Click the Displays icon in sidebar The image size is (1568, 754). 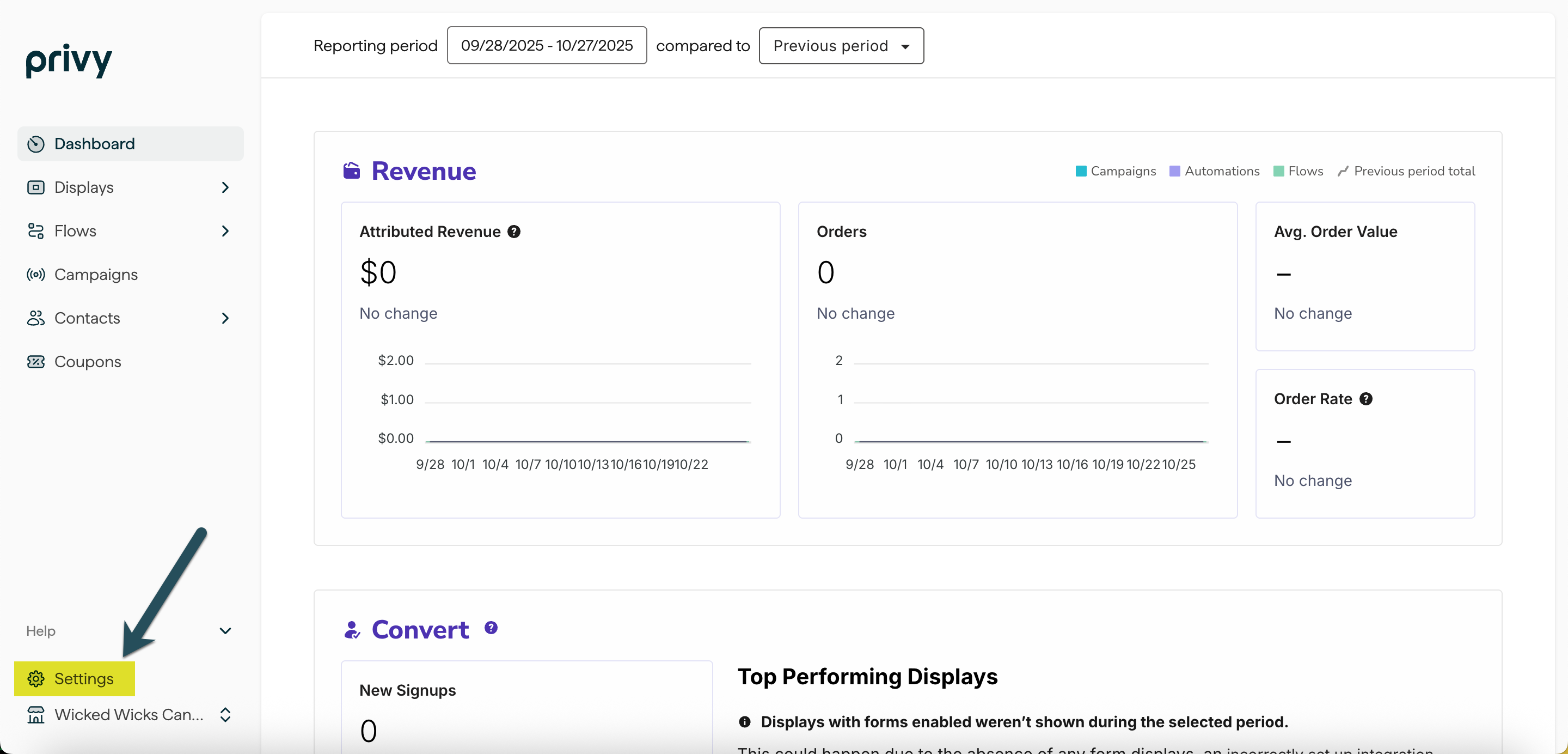tap(35, 187)
